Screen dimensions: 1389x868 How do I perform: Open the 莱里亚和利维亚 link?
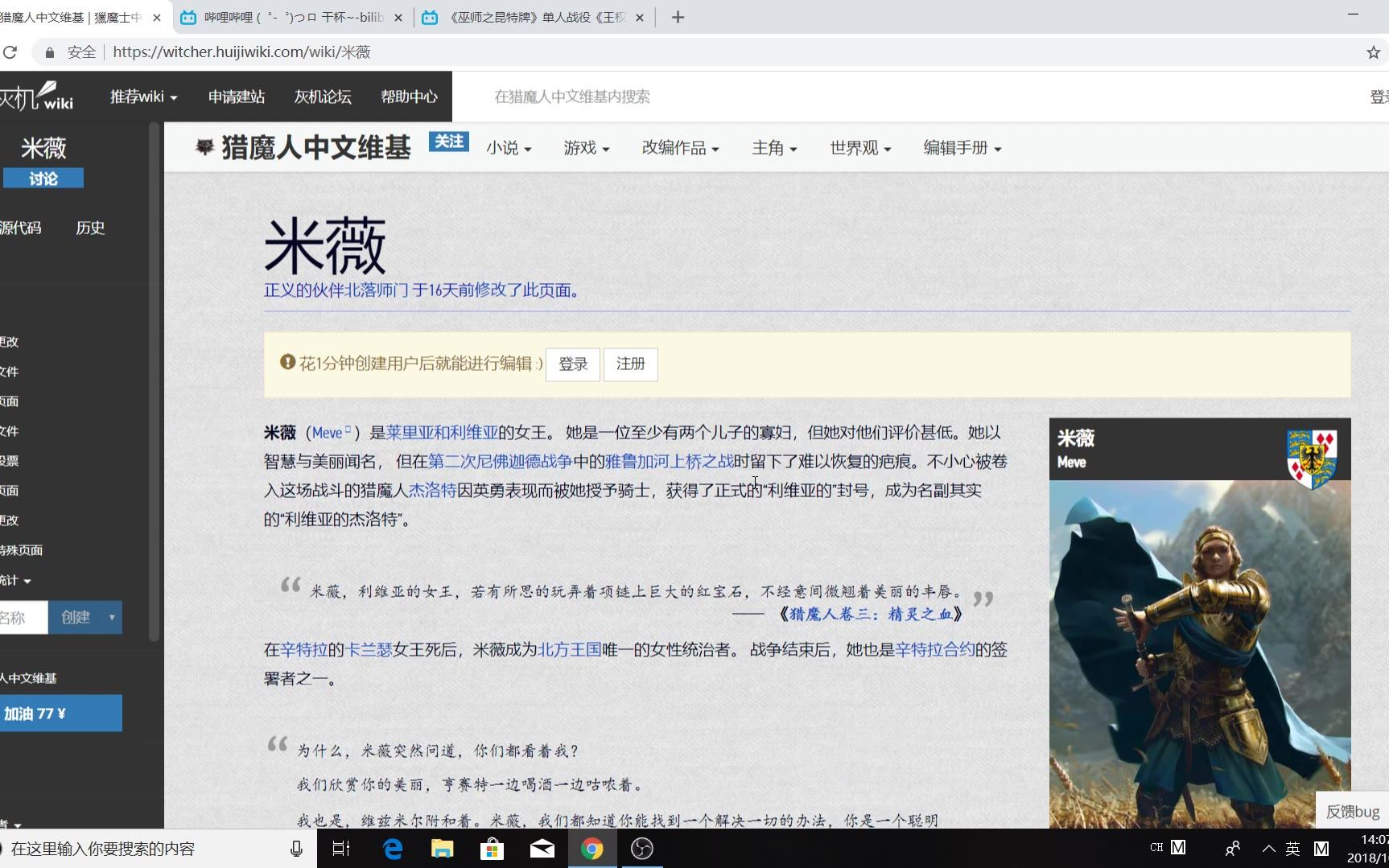442,433
